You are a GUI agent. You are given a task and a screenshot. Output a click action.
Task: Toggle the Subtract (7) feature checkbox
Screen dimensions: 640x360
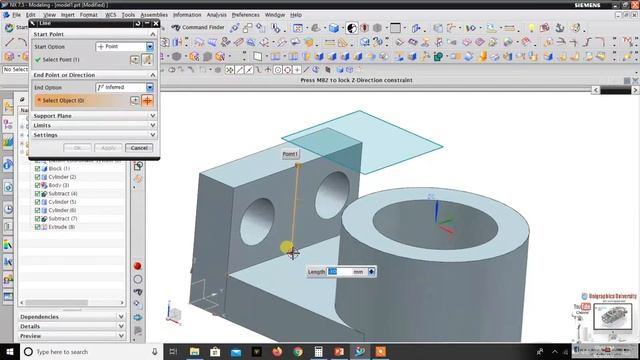(38, 219)
